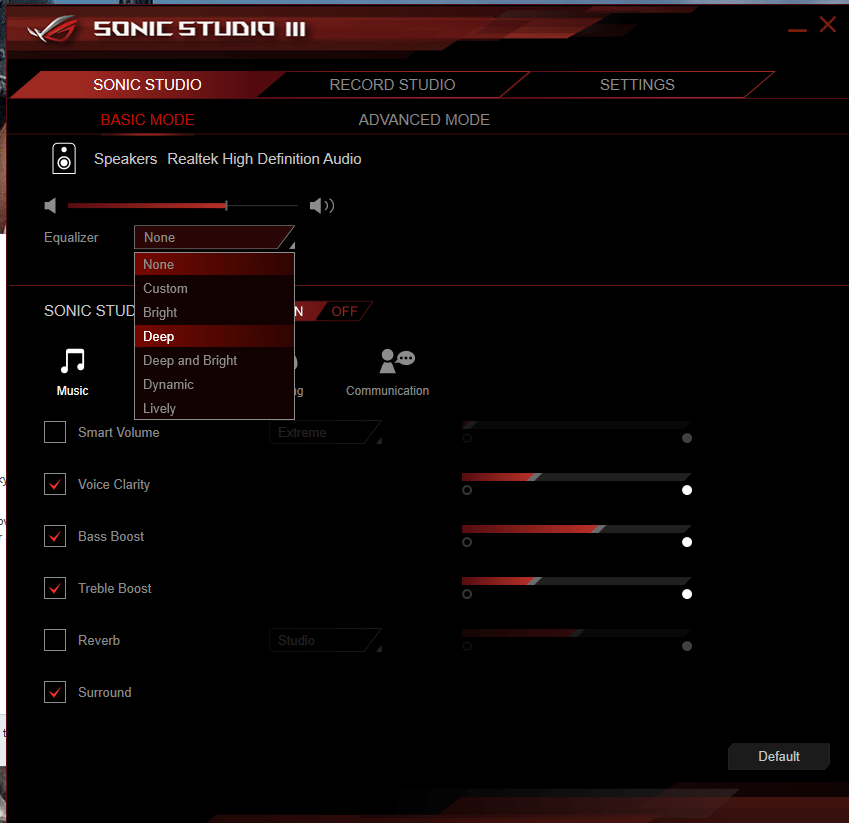This screenshot has height=823, width=849.
Task: Choose Deep and Bright equalizer preset
Action: (x=214, y=360)
